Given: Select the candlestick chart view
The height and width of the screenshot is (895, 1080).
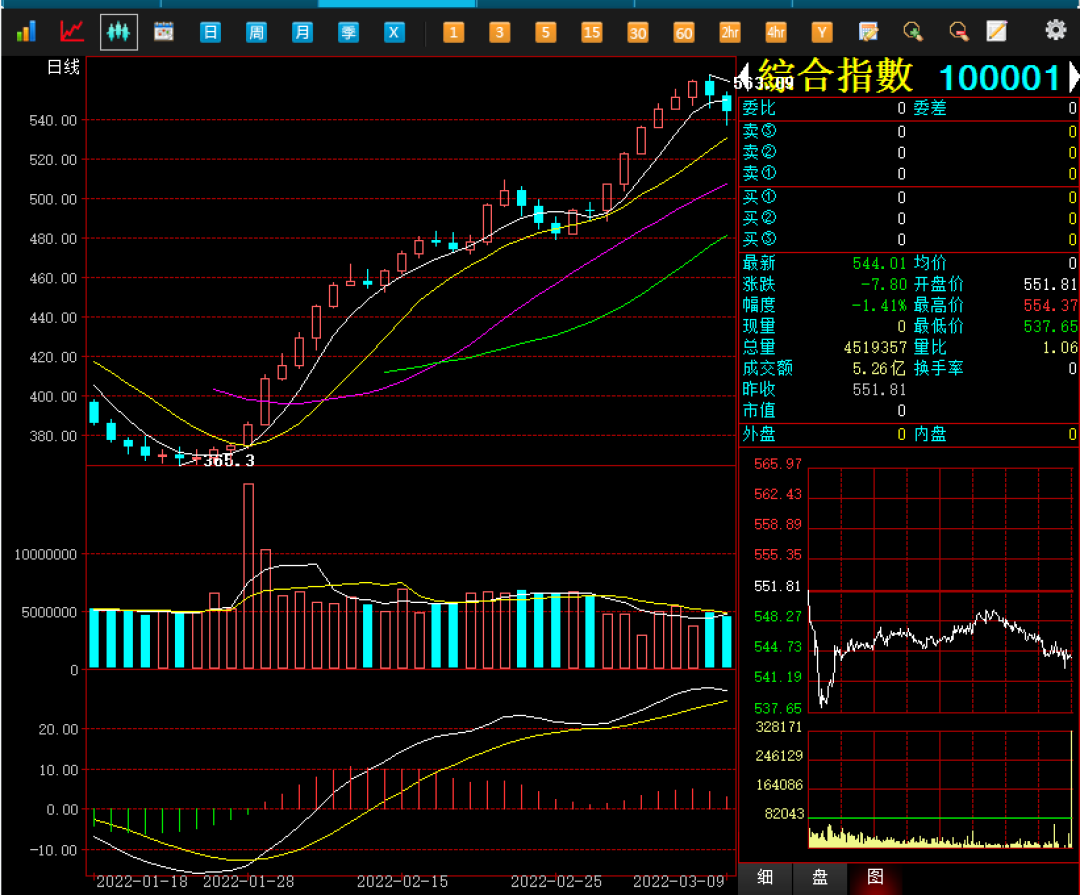Looking at the screenshot, I should (x=118, y=32).
